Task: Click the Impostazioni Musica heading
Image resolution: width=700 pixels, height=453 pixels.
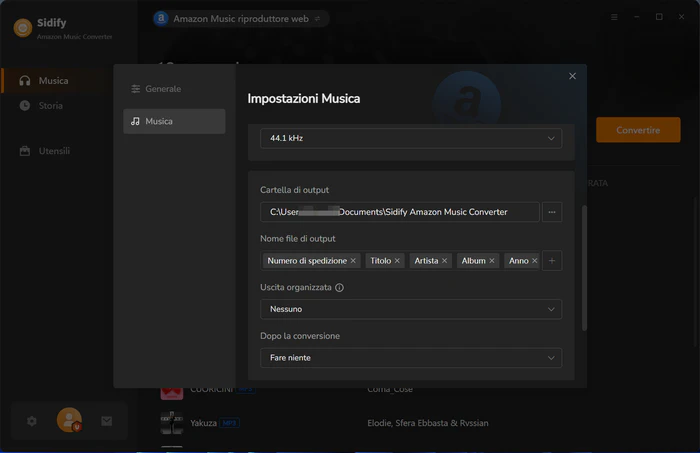Action: point(304,99)
